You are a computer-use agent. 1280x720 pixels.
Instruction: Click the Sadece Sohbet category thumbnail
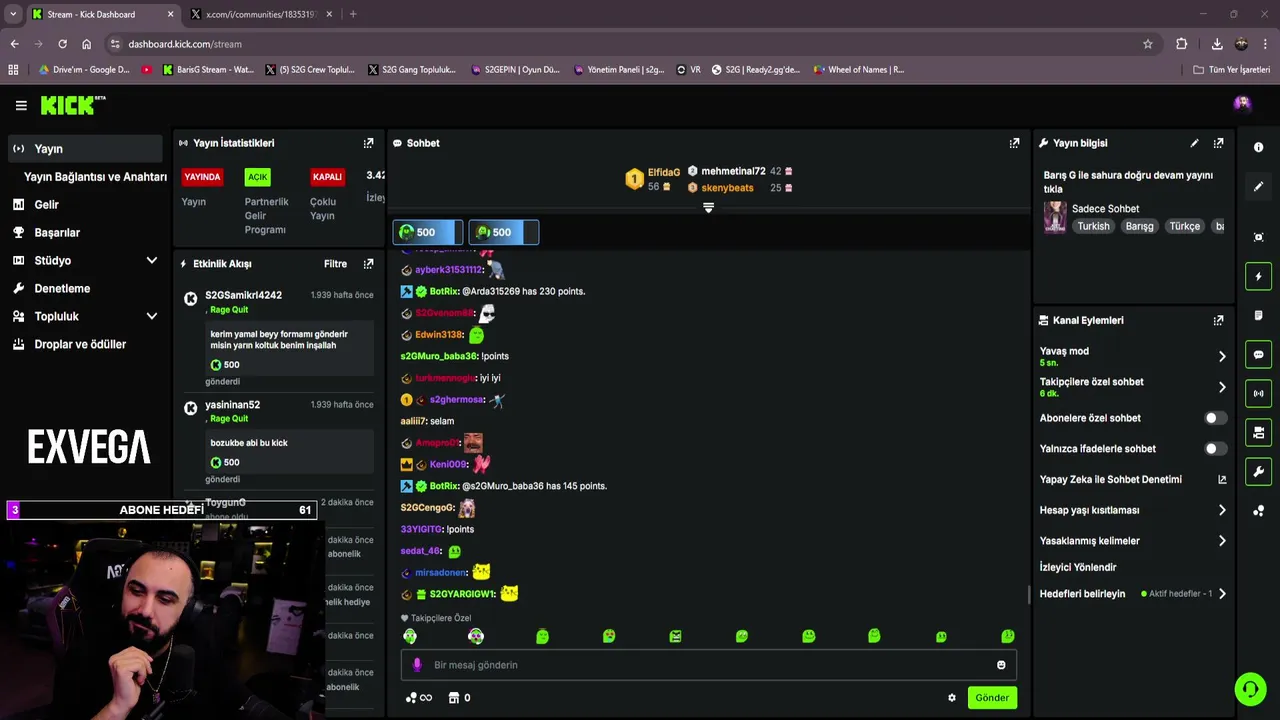1055,217
